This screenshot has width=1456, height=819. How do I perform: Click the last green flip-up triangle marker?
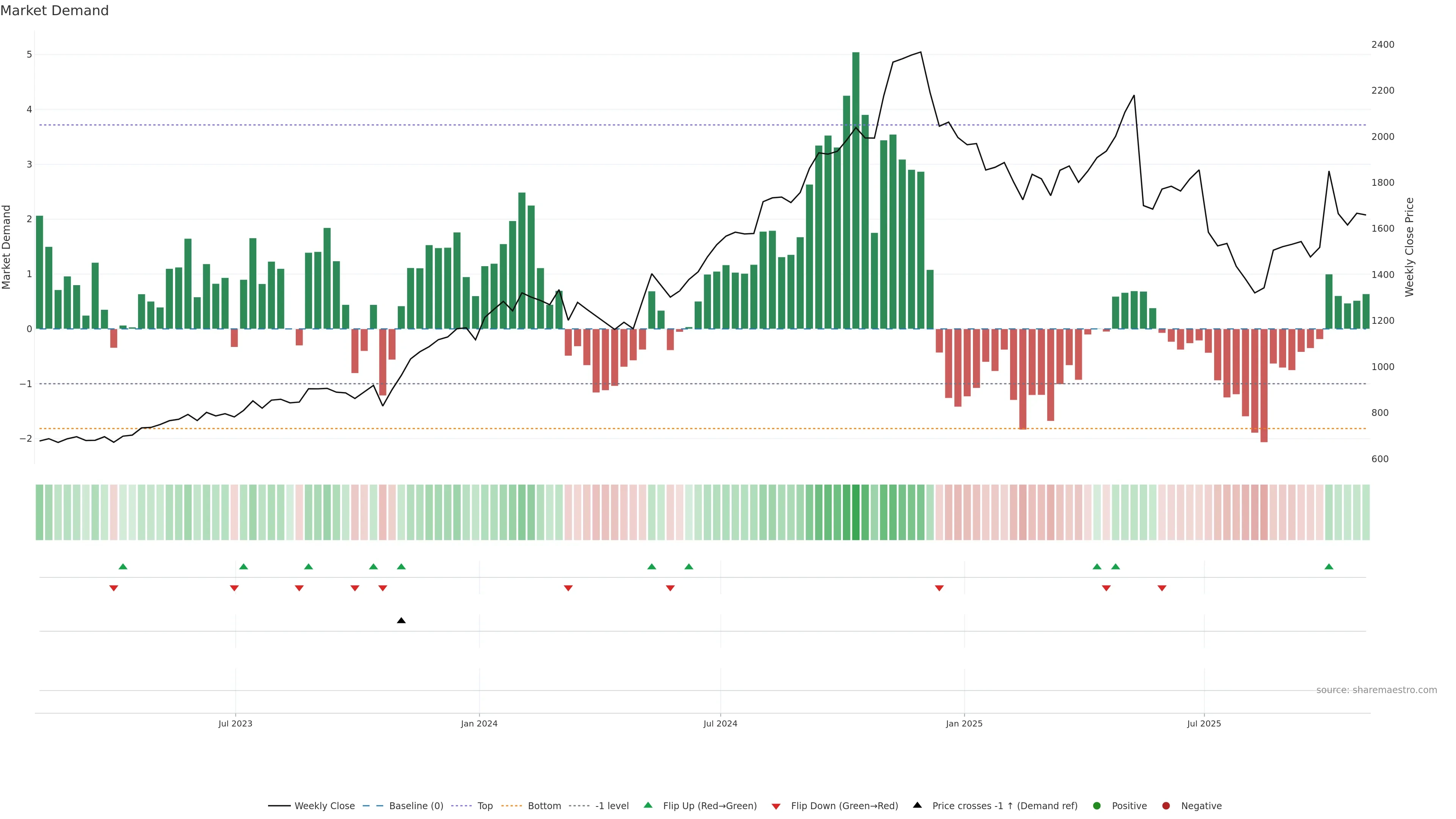1329,566
